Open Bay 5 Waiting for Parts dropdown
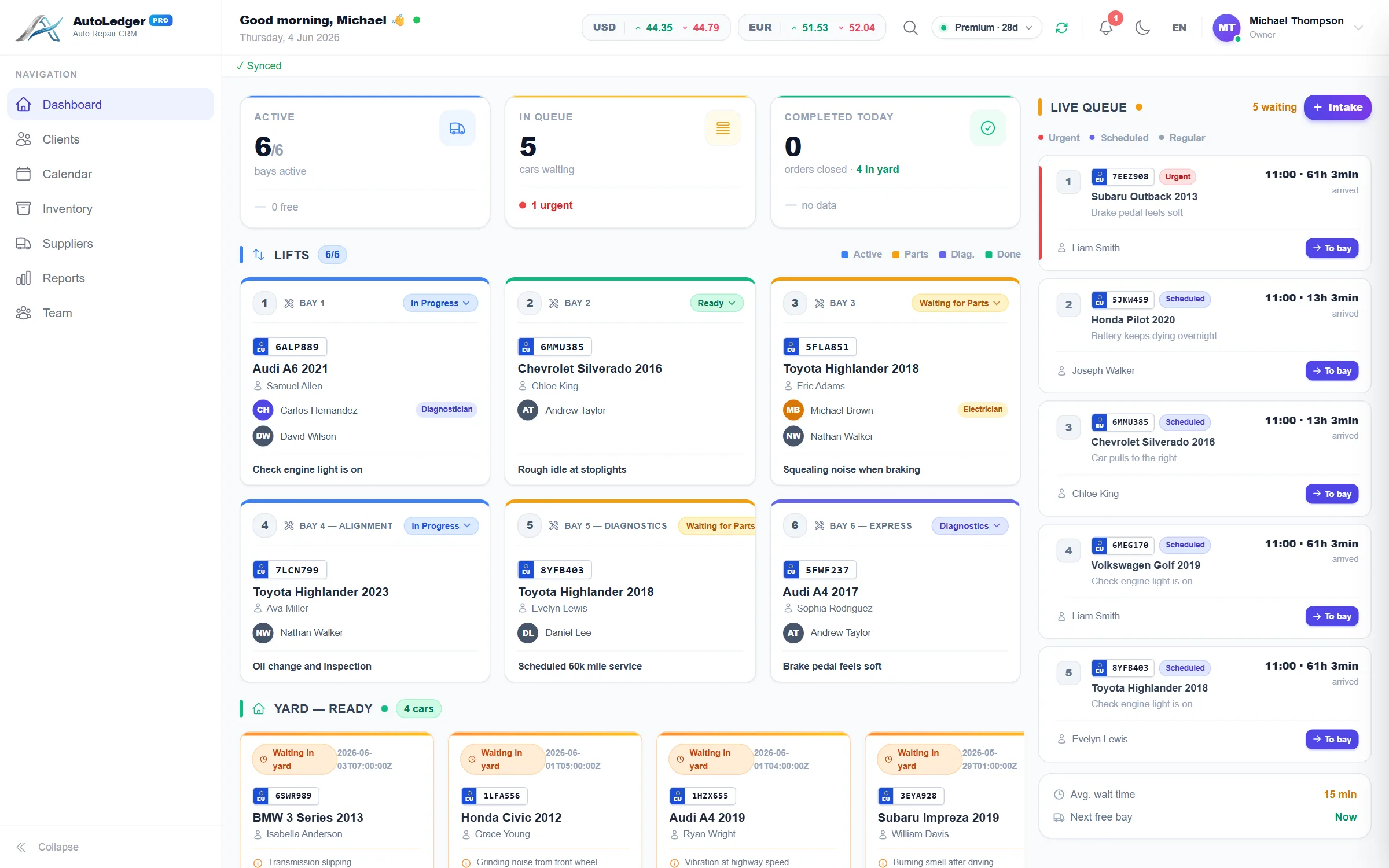Screen dimensions: 1389x868 [x=717, y=526]
